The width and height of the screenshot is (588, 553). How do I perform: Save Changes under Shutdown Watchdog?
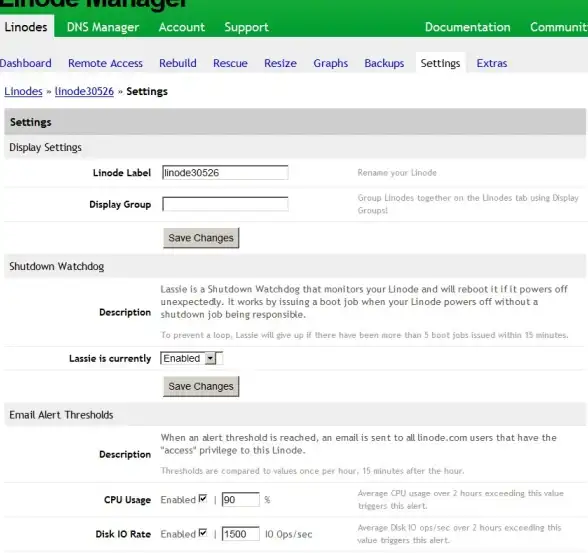pos(201,386)
